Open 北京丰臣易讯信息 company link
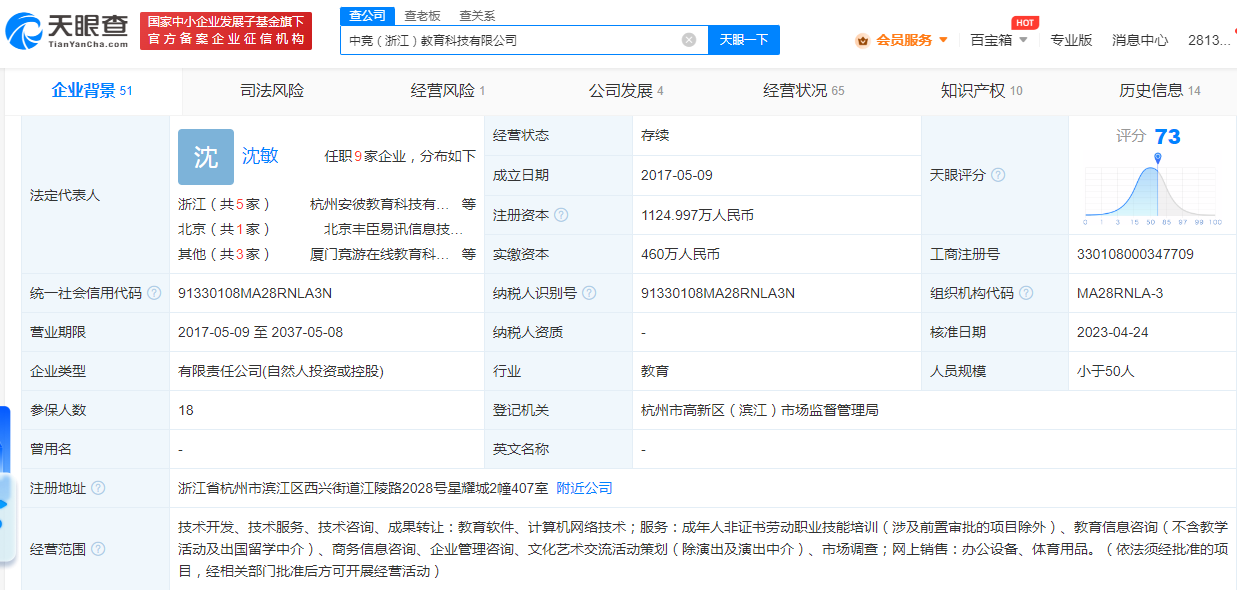 [x=393, y=229]
